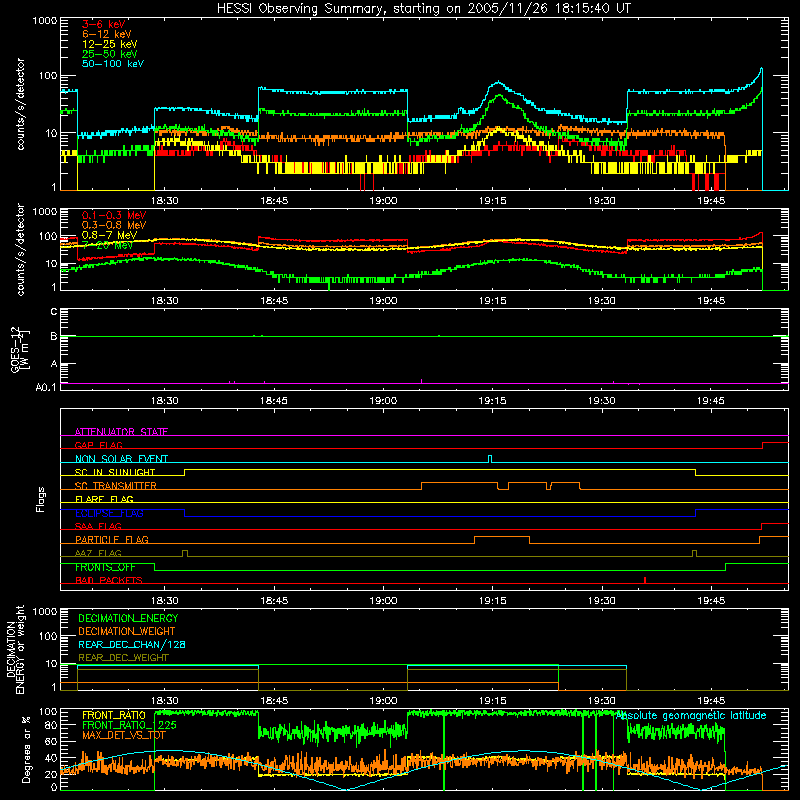Select the NON_SOLAR_EVENT flag label
Image resolution: width=800 pixels, height=800 pixels.
[x=121, y=459]
